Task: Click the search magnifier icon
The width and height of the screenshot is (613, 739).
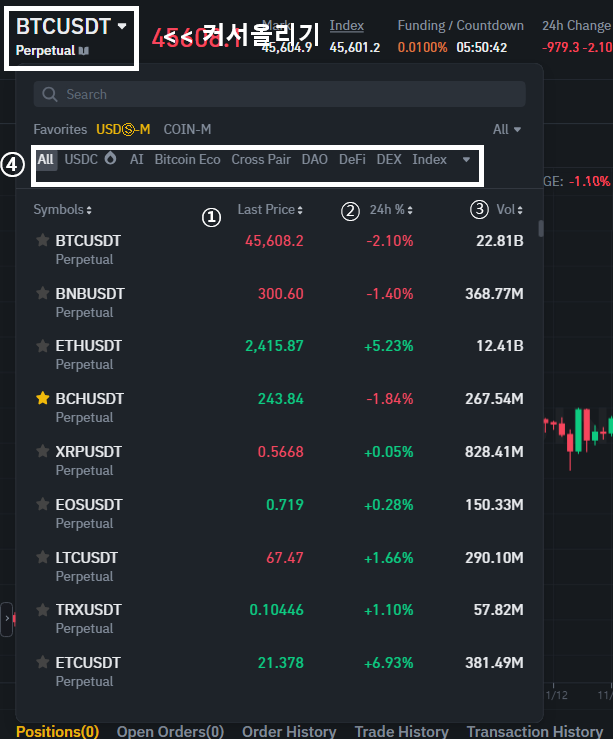Action: [x=49, y=94]
